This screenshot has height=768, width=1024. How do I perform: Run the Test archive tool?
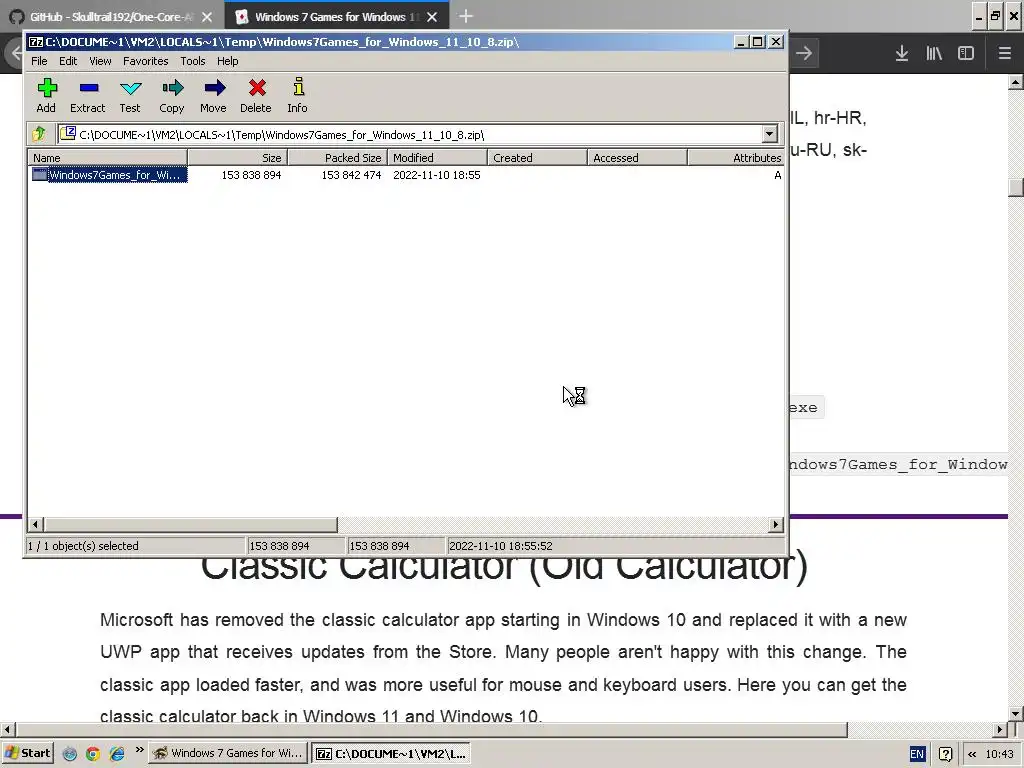(130, 95)
